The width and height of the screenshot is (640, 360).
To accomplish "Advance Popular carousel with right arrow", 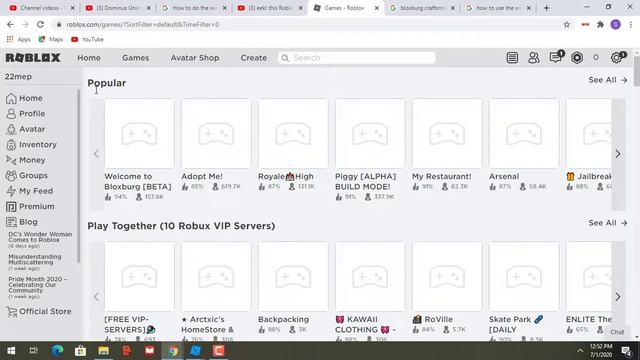I will [618, 154].
